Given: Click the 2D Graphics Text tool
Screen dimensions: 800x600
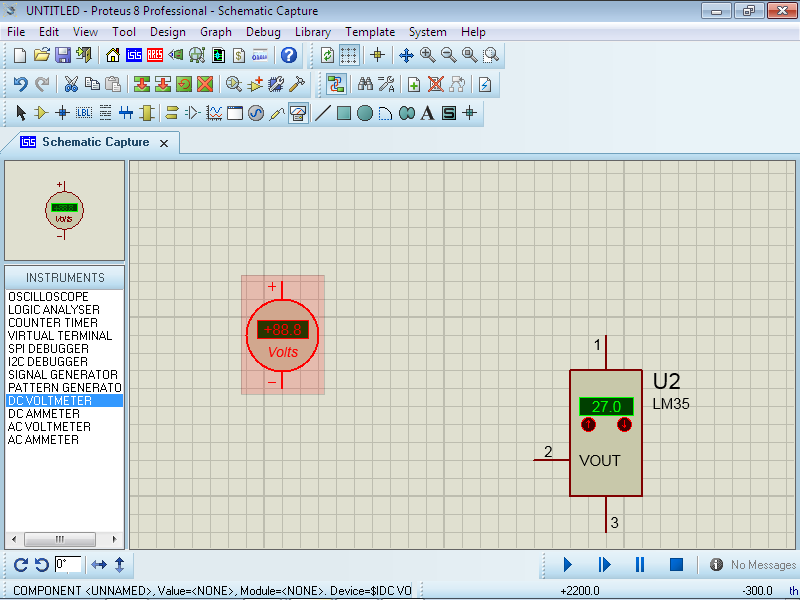Looking at the screenshot, I should coord(427,113).
